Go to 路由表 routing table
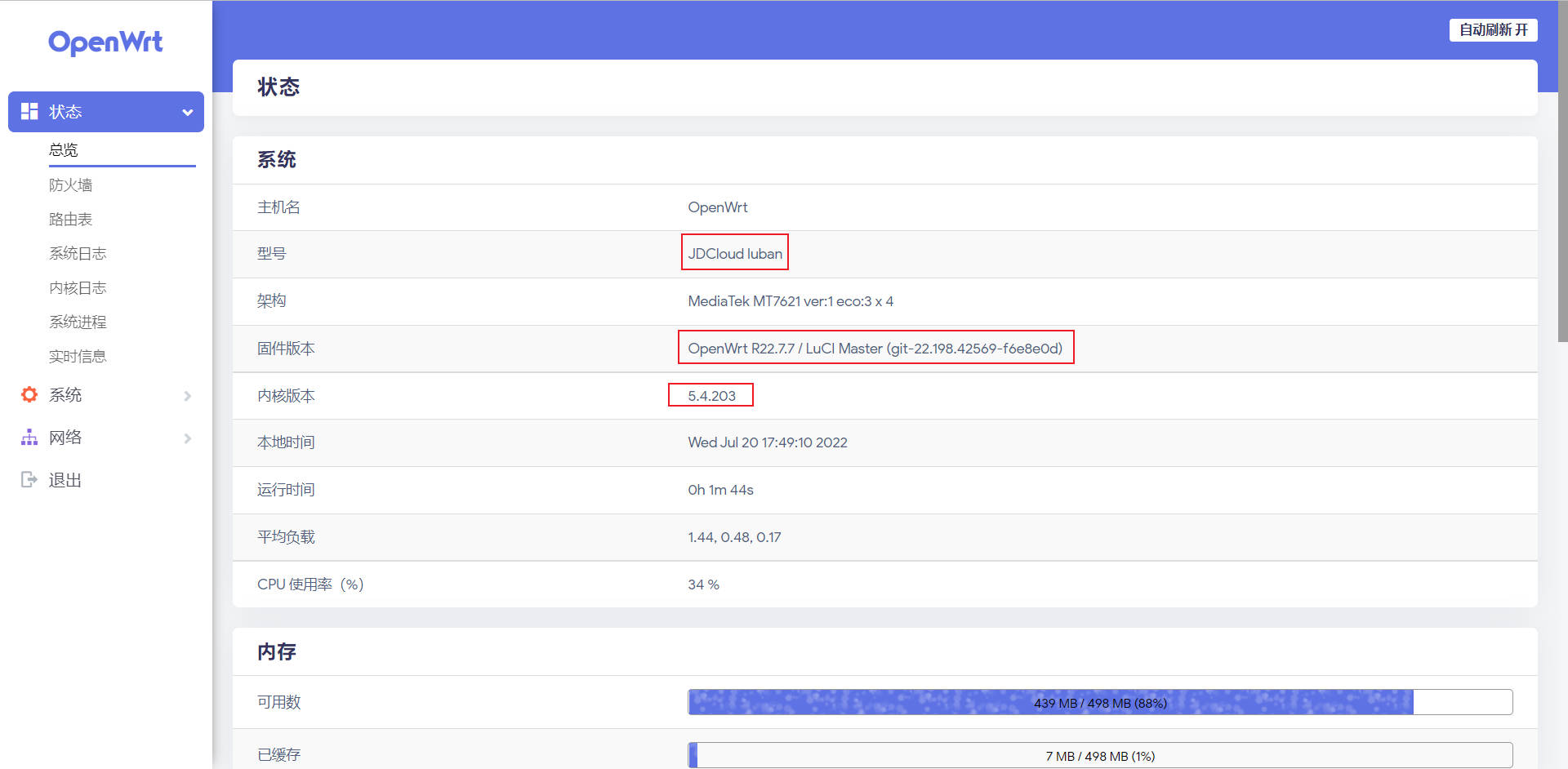The width and height of the screenshot is (1568, 769). click(x=71, y=220)
